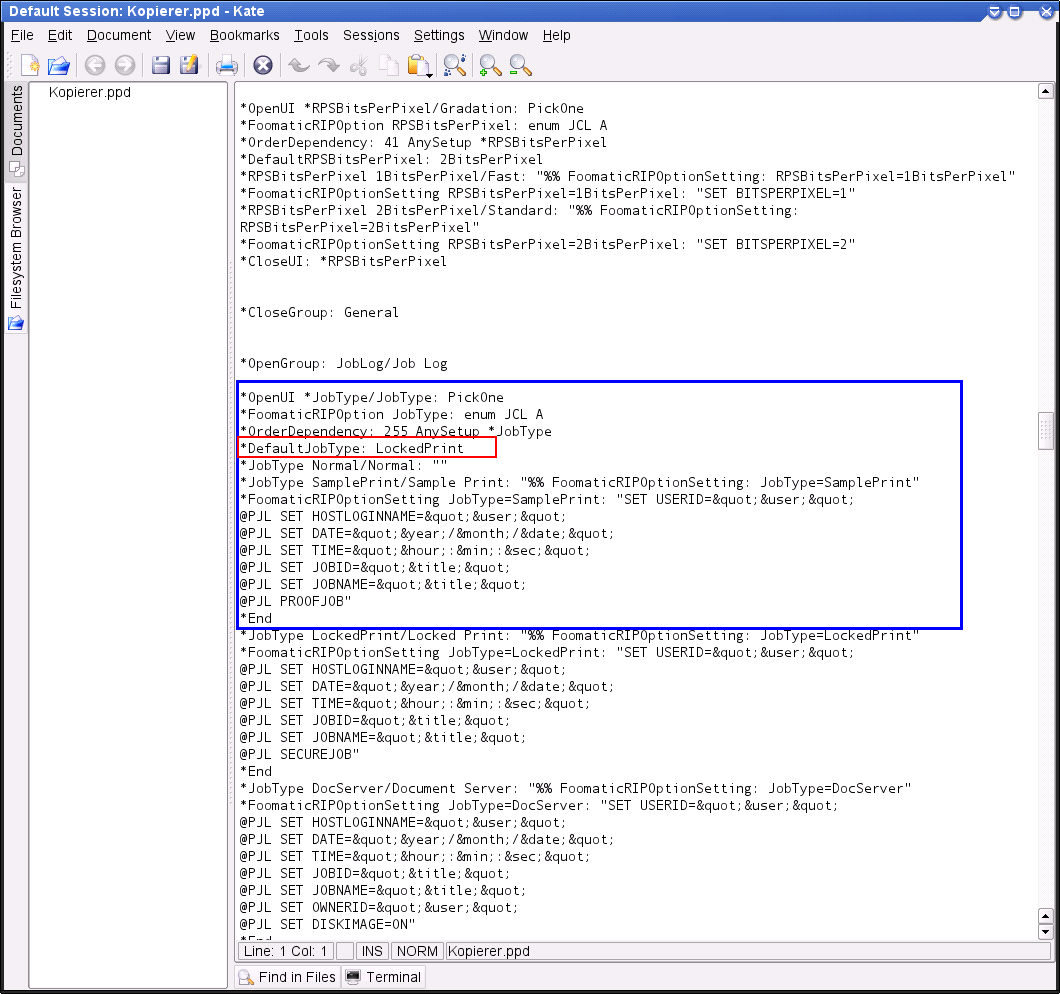Open the Bookmarks menu
Screen dimensions: 1060x994
(x=244, y=35)
